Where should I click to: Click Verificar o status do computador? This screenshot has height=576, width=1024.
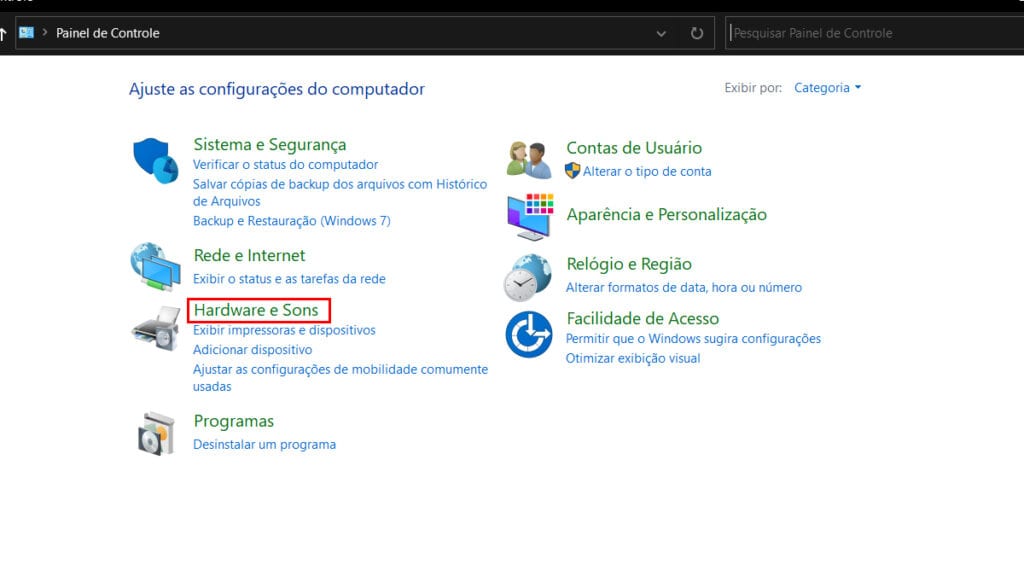pos(285,165)
